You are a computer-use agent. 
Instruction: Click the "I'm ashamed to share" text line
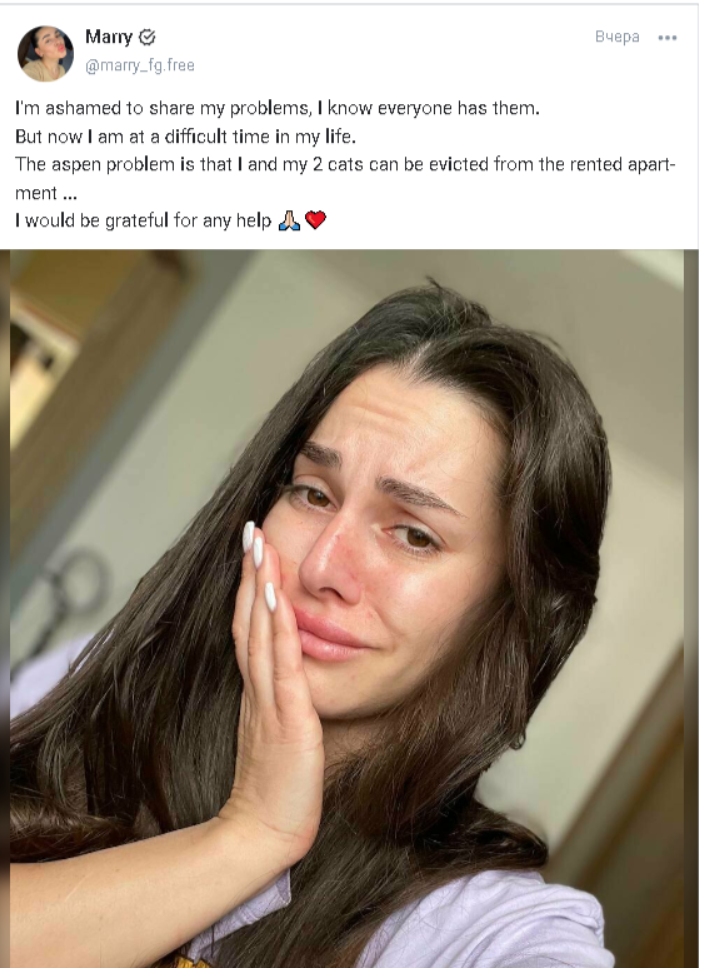point(278,108)
